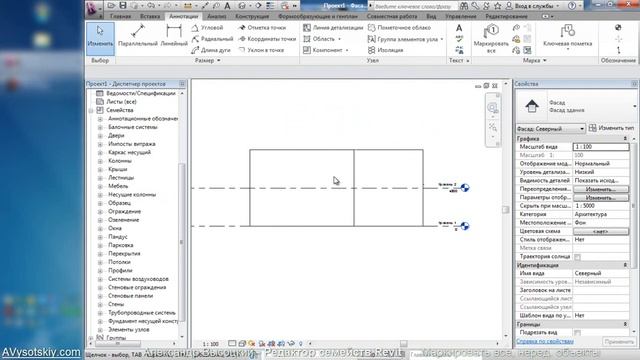Start the Пометочное облако revision cloud tool
640x360 pixels.
(399, 27)
